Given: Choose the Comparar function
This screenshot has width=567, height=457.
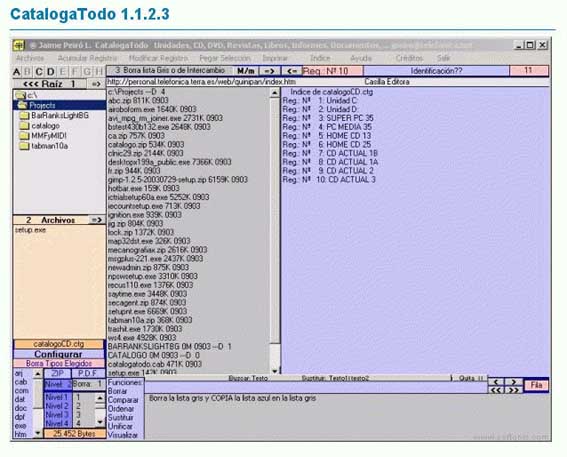Looking at the screenshot, I should point(123,400).
